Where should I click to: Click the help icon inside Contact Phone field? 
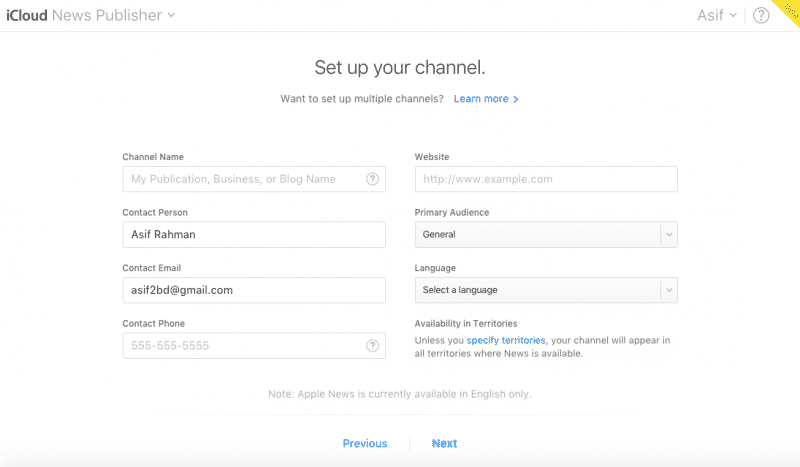click(373, 346)
